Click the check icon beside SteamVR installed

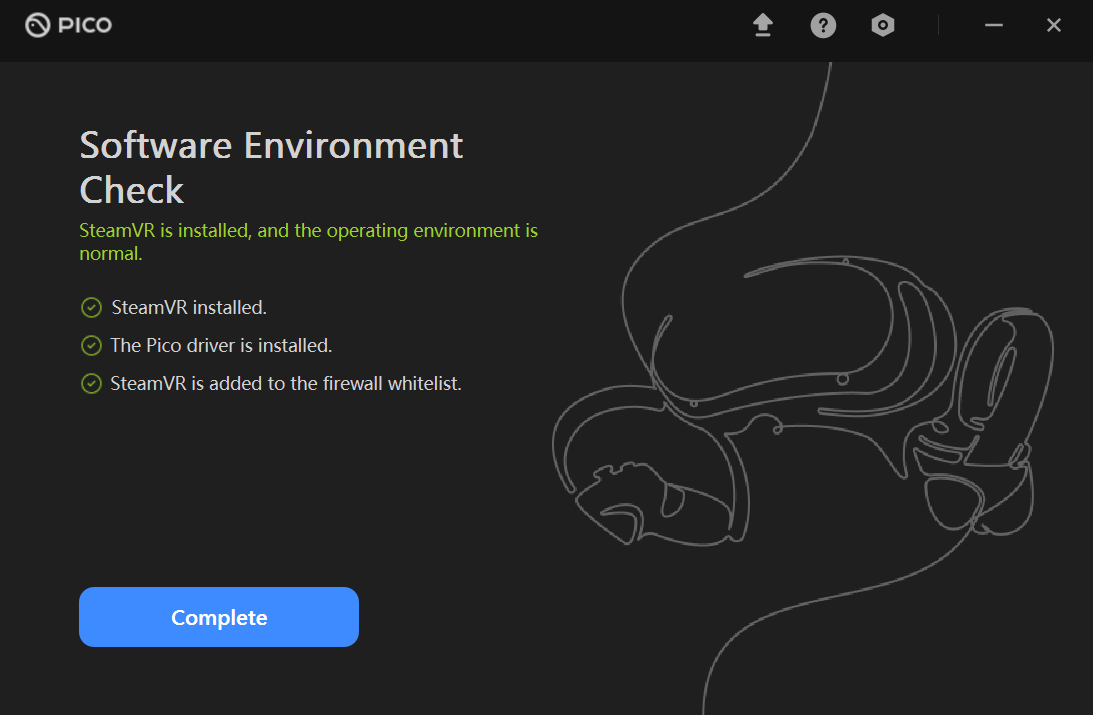[91, 307]
